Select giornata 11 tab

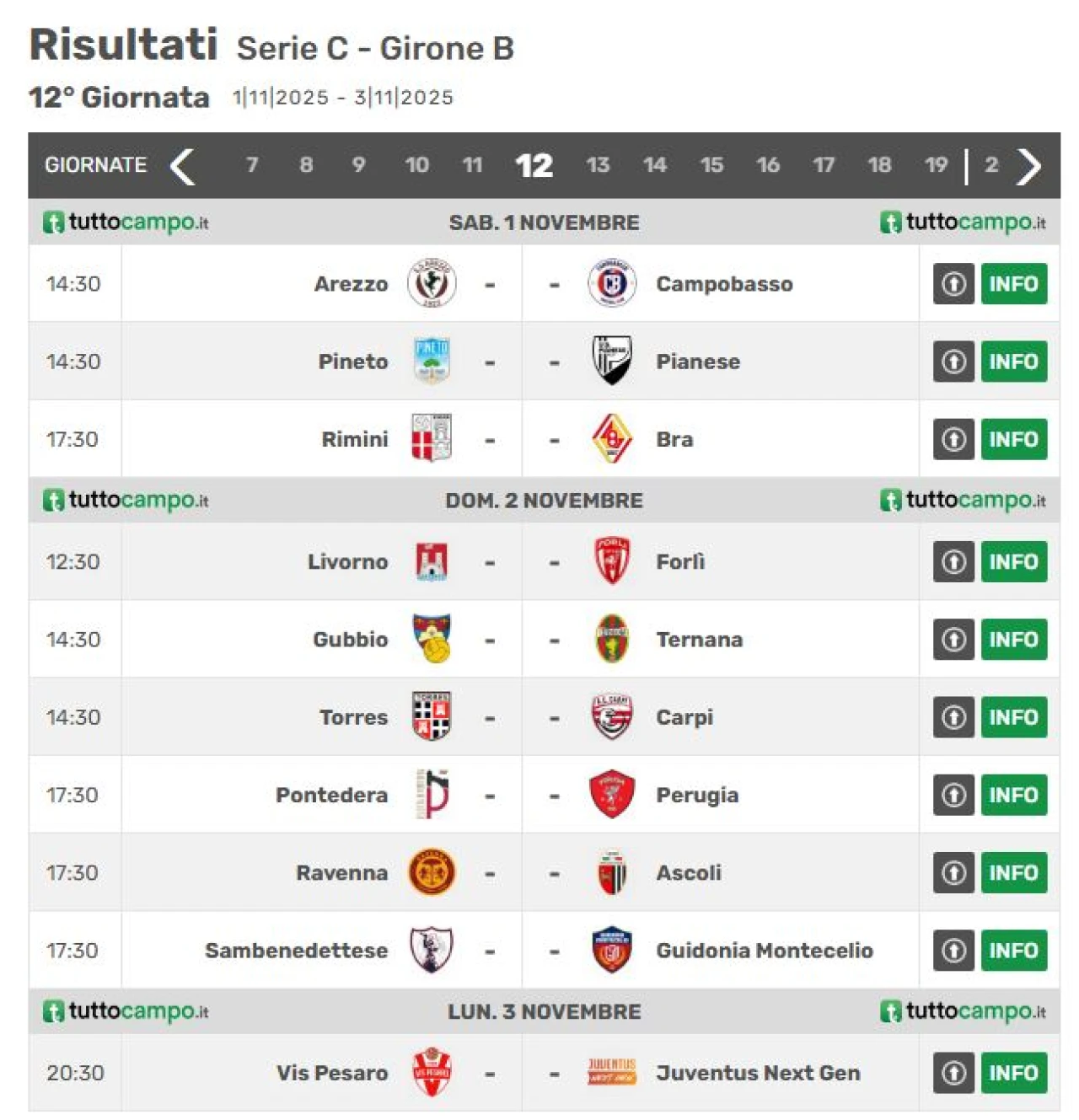point(472,165)
